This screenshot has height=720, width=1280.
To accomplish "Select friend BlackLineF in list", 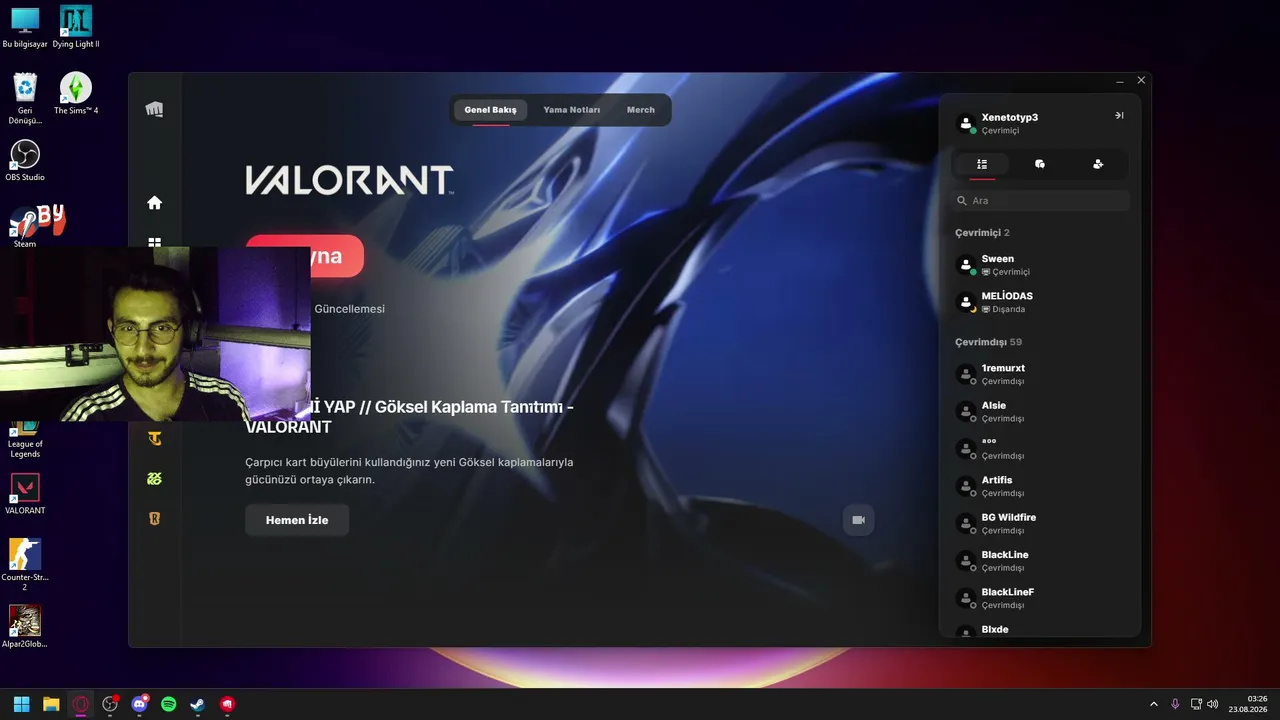I will [1040, 598].
